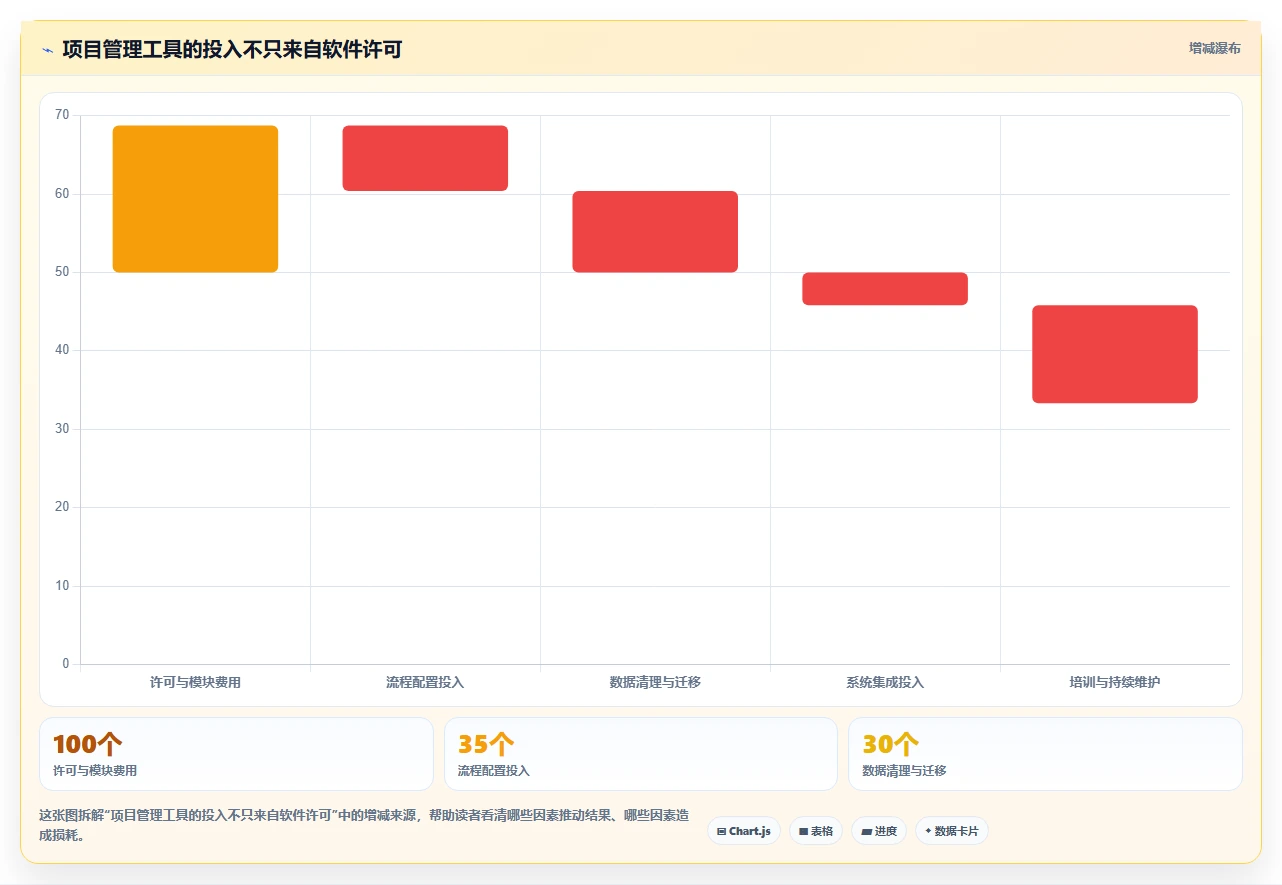Click y-axis value 20
Viewport: 1282px width, 885px height.
tap(63, 507)
